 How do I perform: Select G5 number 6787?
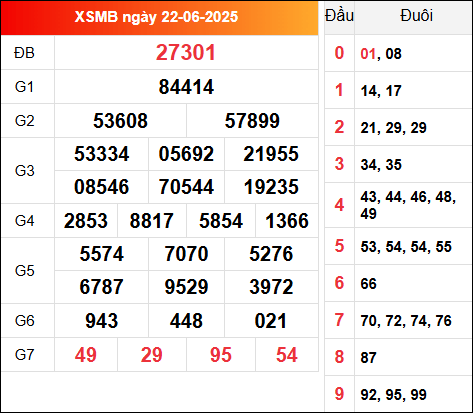coord(102,287)
